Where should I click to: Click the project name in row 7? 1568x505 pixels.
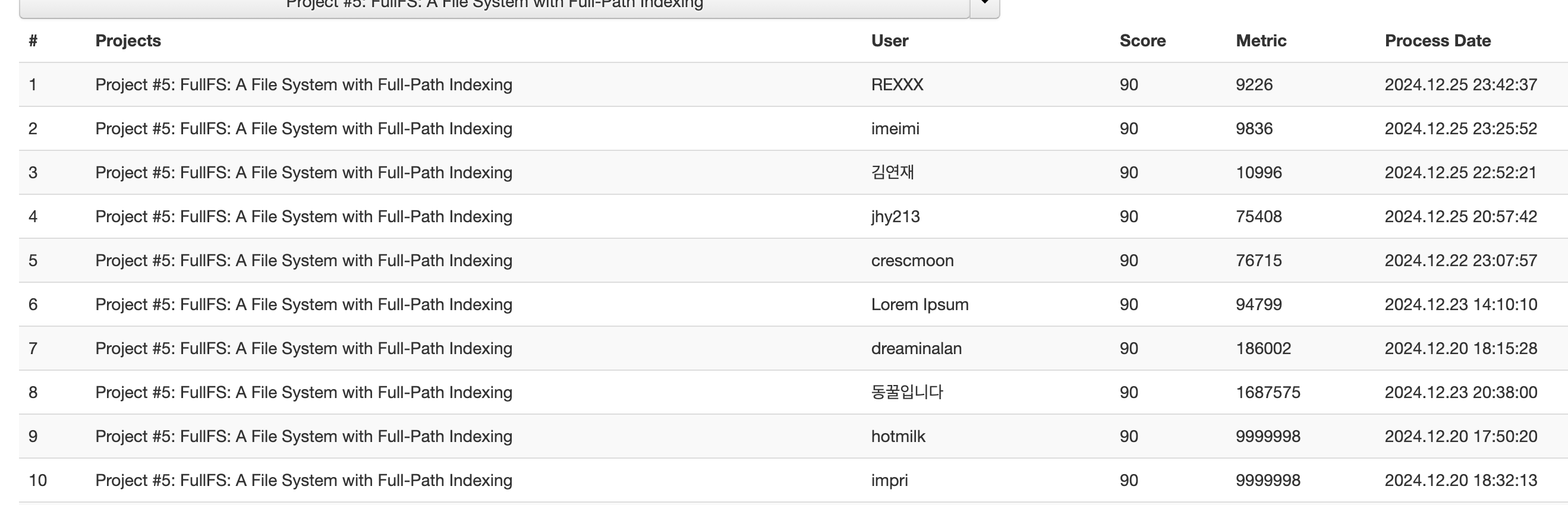(x=303, y=348)
